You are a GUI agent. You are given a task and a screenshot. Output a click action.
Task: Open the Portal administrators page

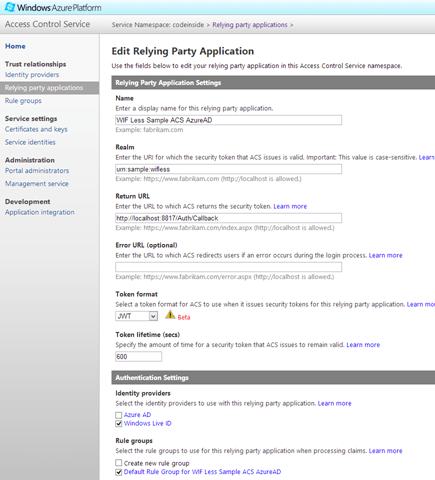(37, 170)
